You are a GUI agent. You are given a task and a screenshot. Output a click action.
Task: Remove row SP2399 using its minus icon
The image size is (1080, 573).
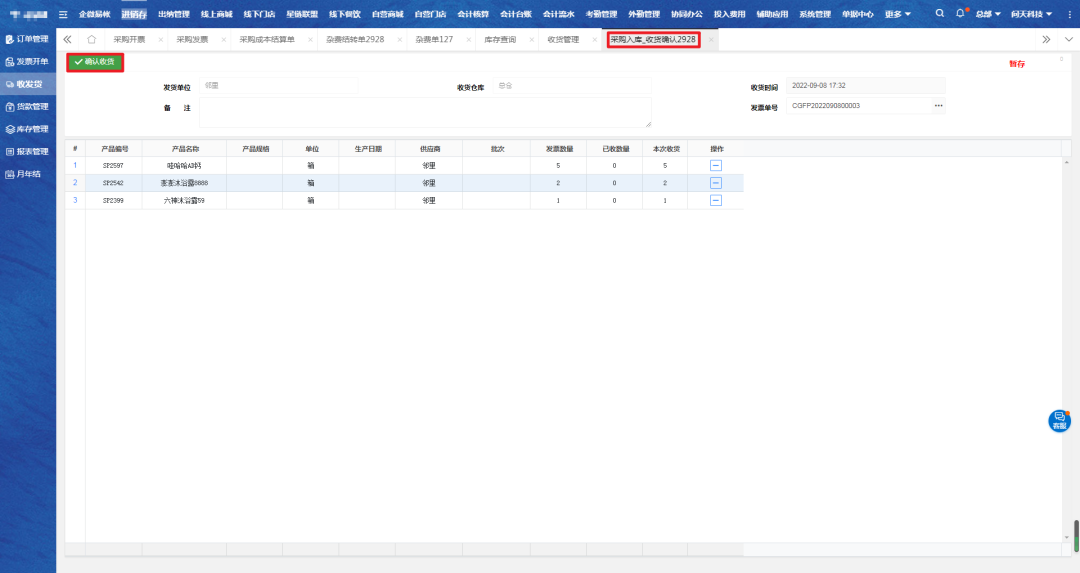[x=716, y=200]
